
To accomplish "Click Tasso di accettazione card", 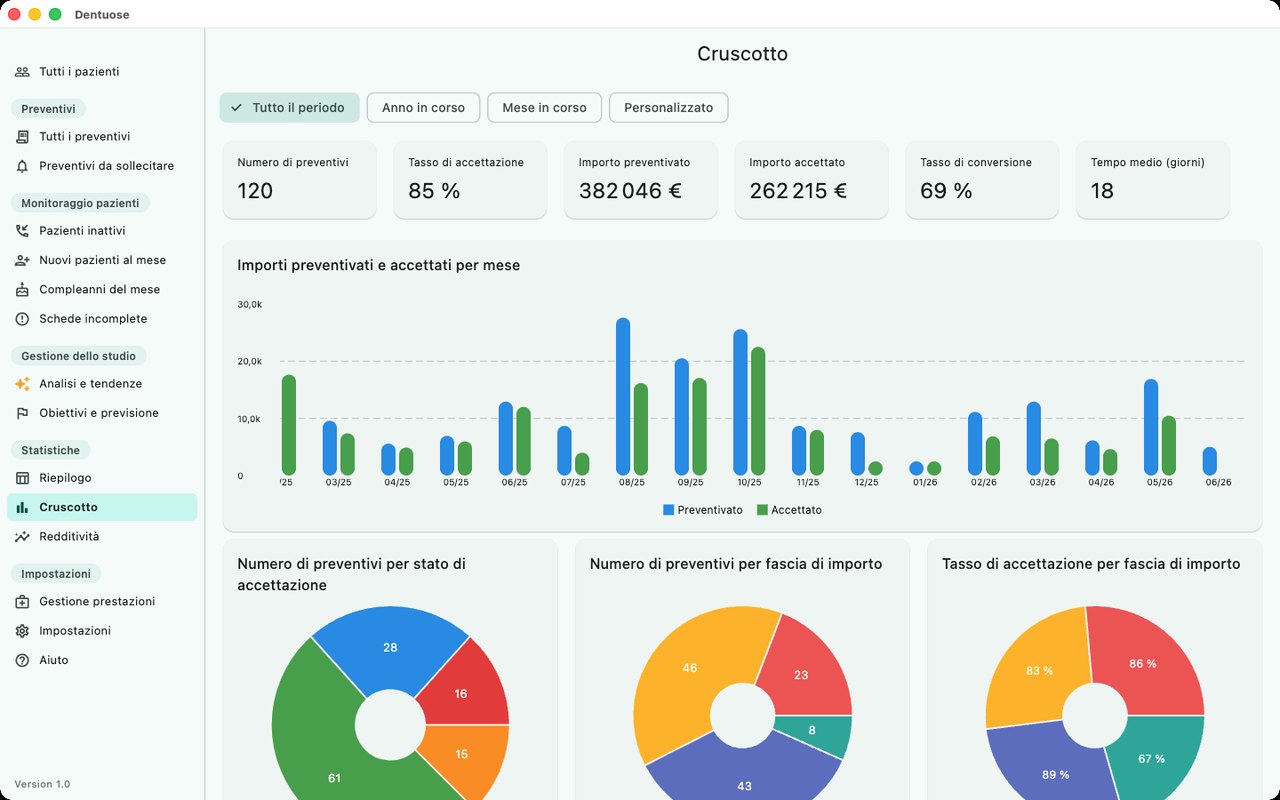I will pos(470,179).
